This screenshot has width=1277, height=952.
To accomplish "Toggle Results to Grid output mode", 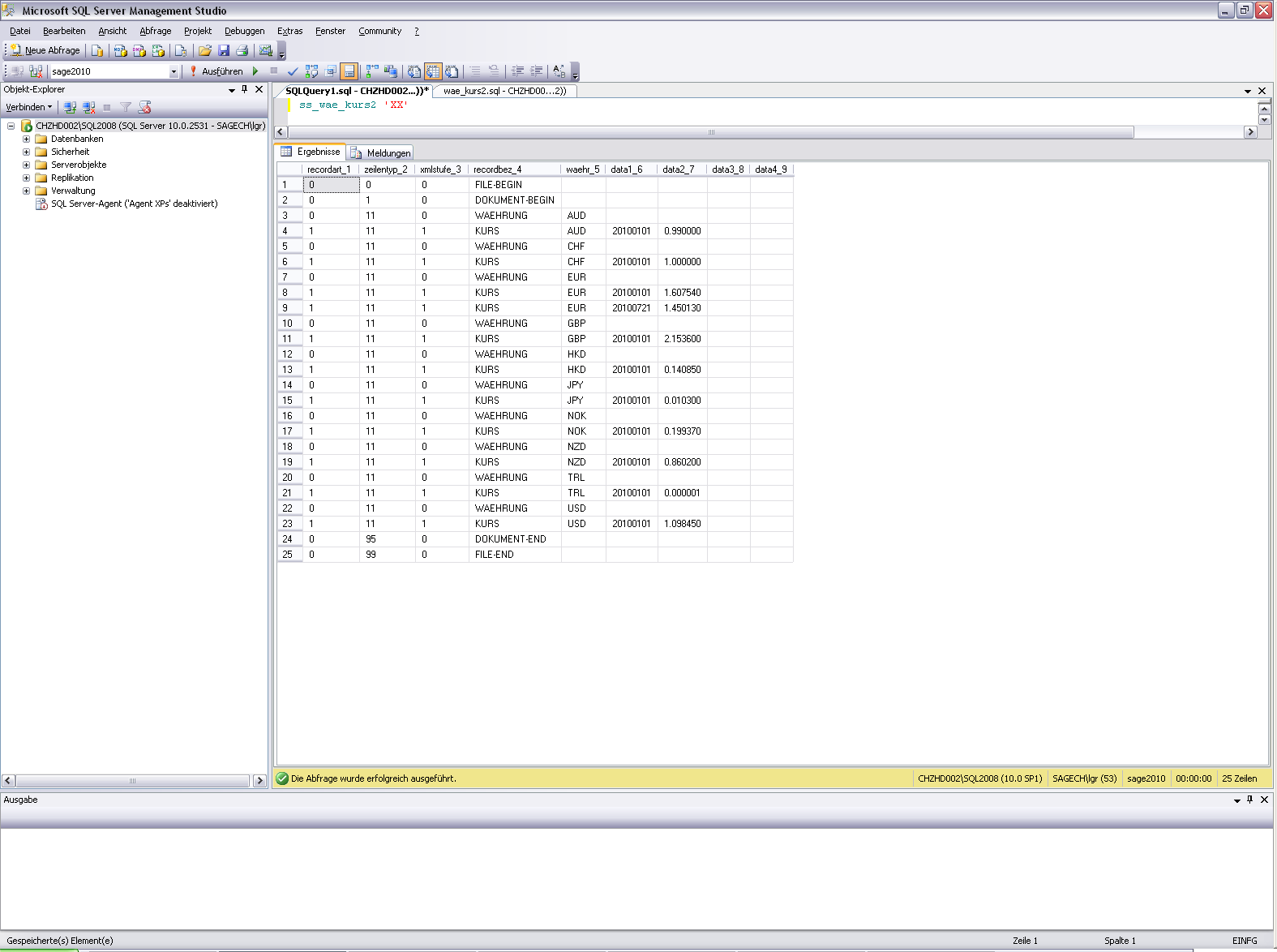I will (433, 71).
